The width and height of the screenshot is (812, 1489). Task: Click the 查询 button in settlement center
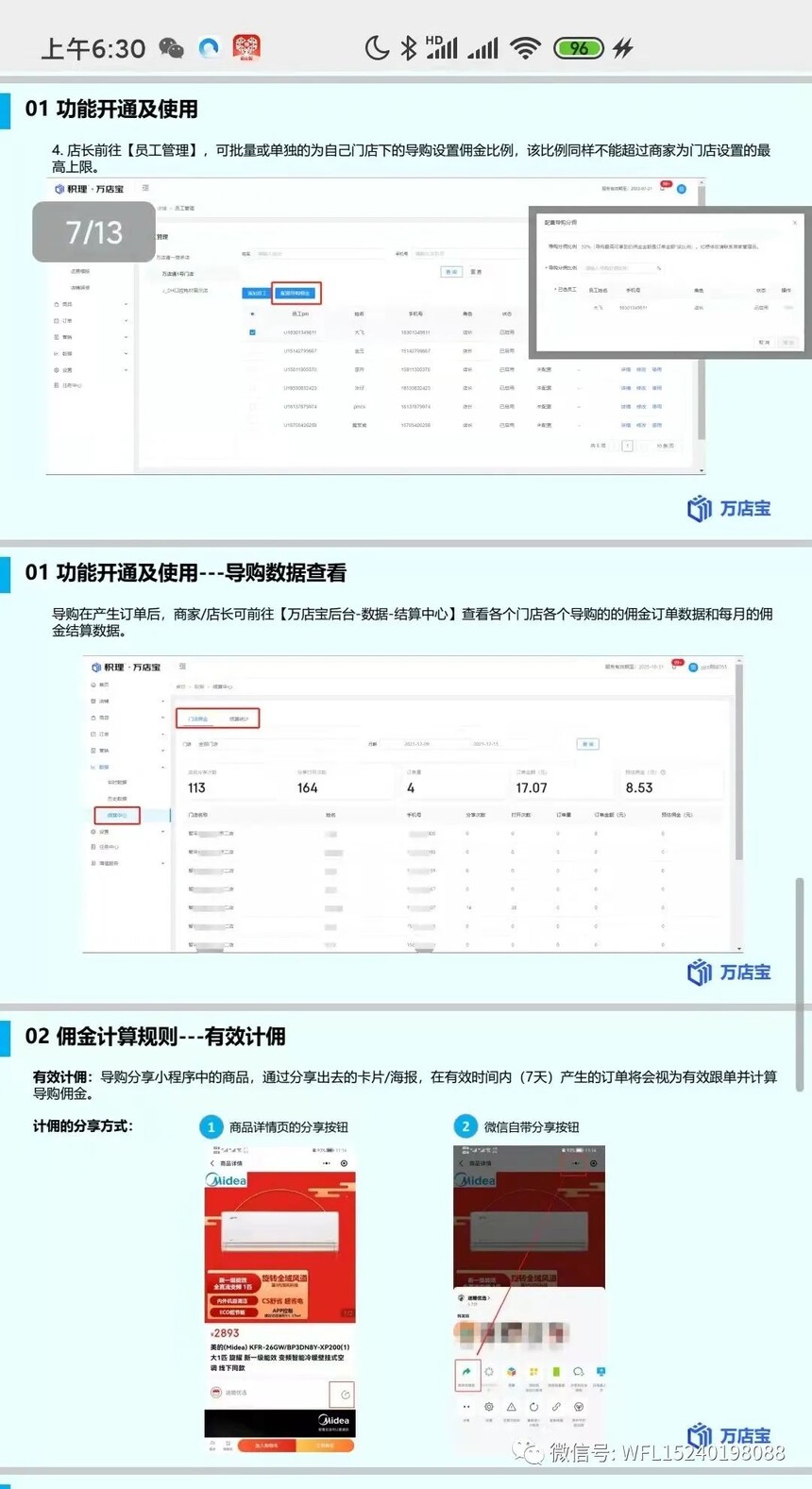click(588, 744)
